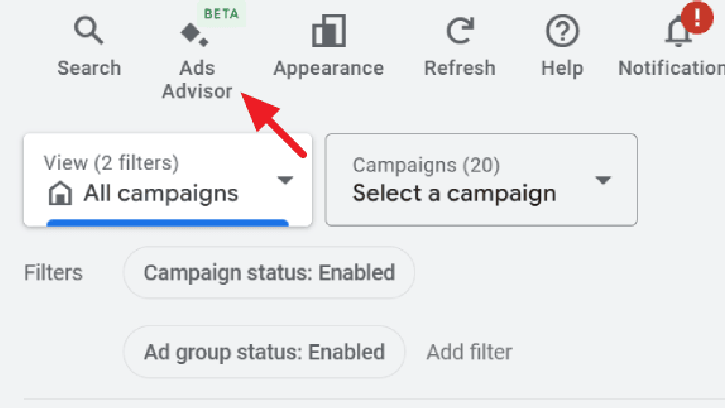Click the Ad group status: Enabled filter chip
This screenshot has height=408, width=725.
click(264, 352)
